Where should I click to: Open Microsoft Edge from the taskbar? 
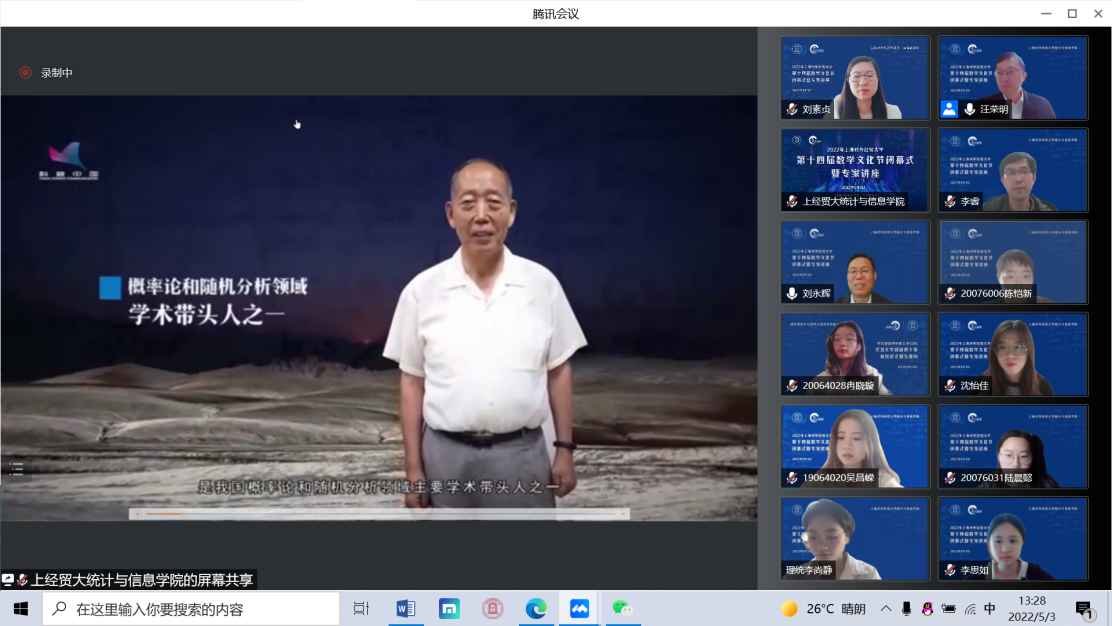(x=536, y=608)
